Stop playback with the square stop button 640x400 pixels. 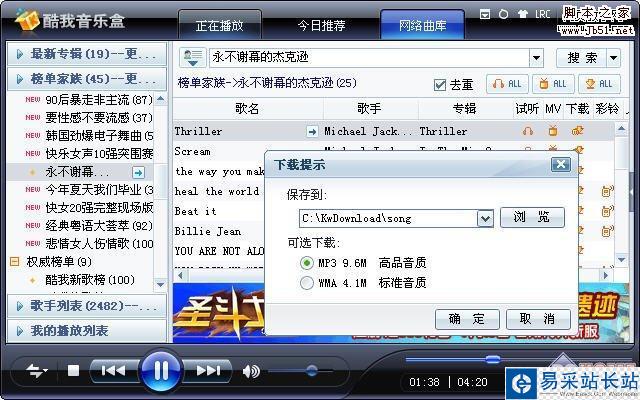(73, 370)
